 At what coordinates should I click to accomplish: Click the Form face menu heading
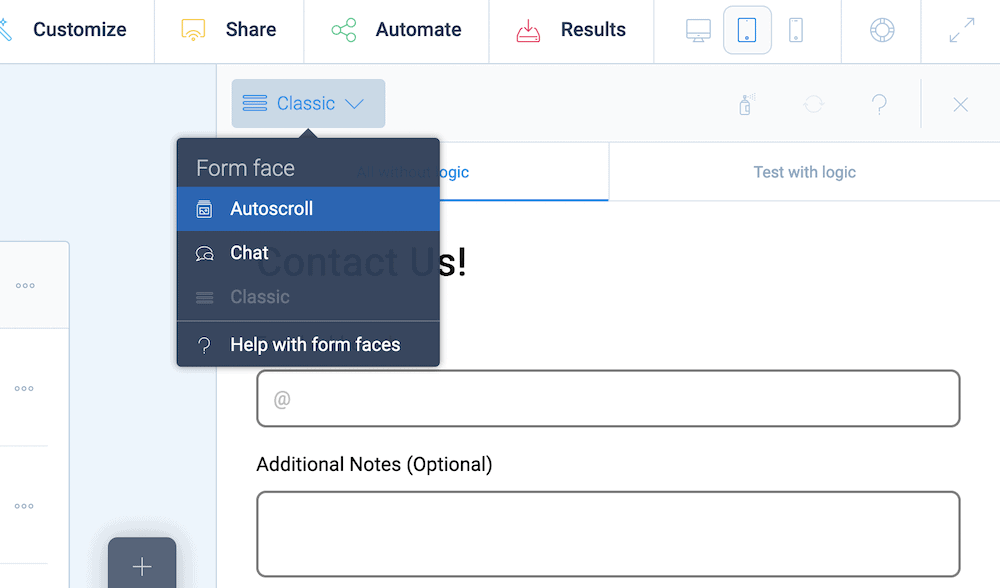246,168
